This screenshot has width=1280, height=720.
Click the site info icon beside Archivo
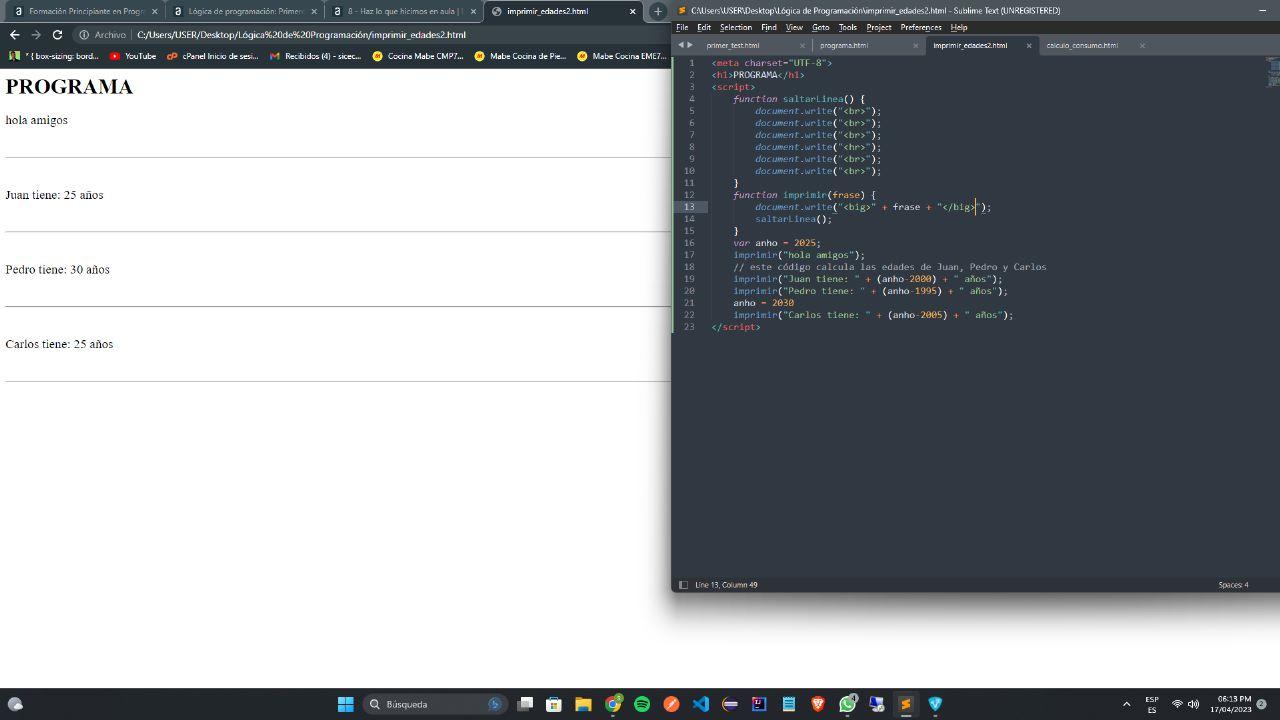click(84, 35)
